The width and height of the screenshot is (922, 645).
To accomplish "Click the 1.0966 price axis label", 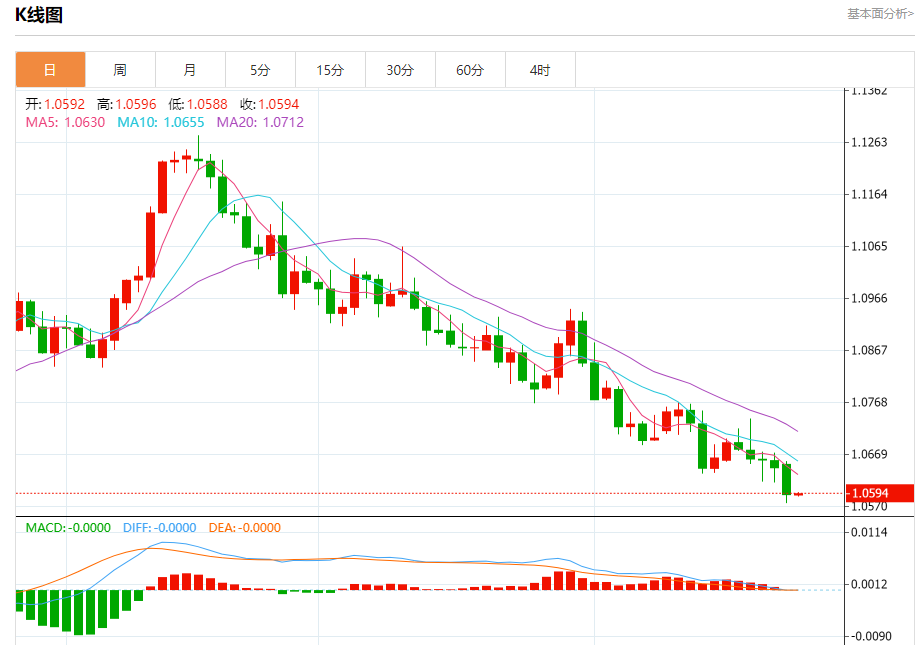I will click(x=869, y=298).
